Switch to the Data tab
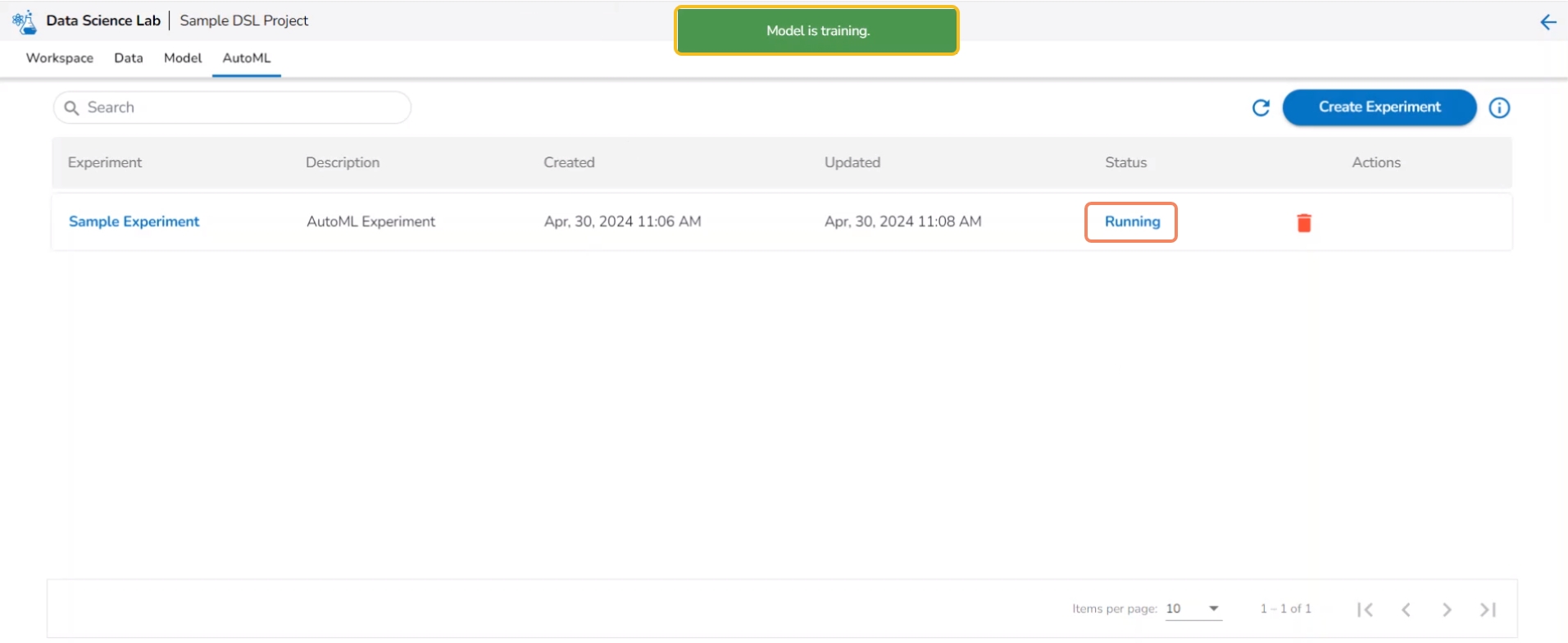 click(129, 58)
